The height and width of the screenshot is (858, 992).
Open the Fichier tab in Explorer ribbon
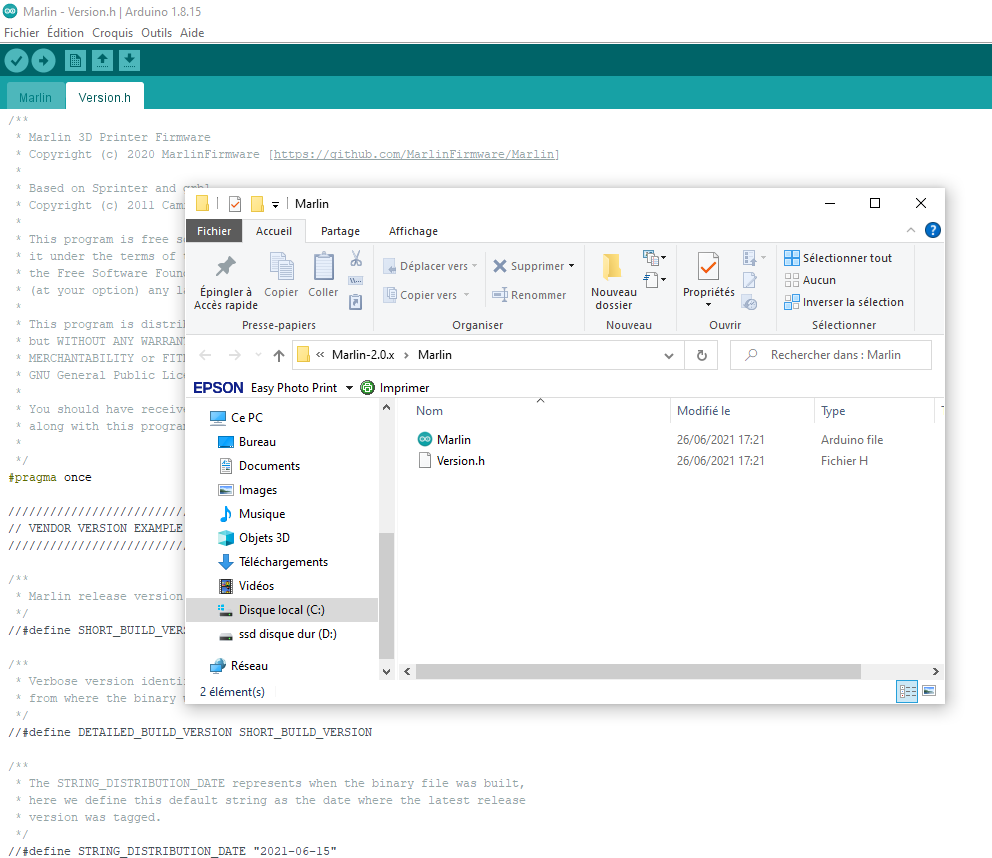(214, 231)
